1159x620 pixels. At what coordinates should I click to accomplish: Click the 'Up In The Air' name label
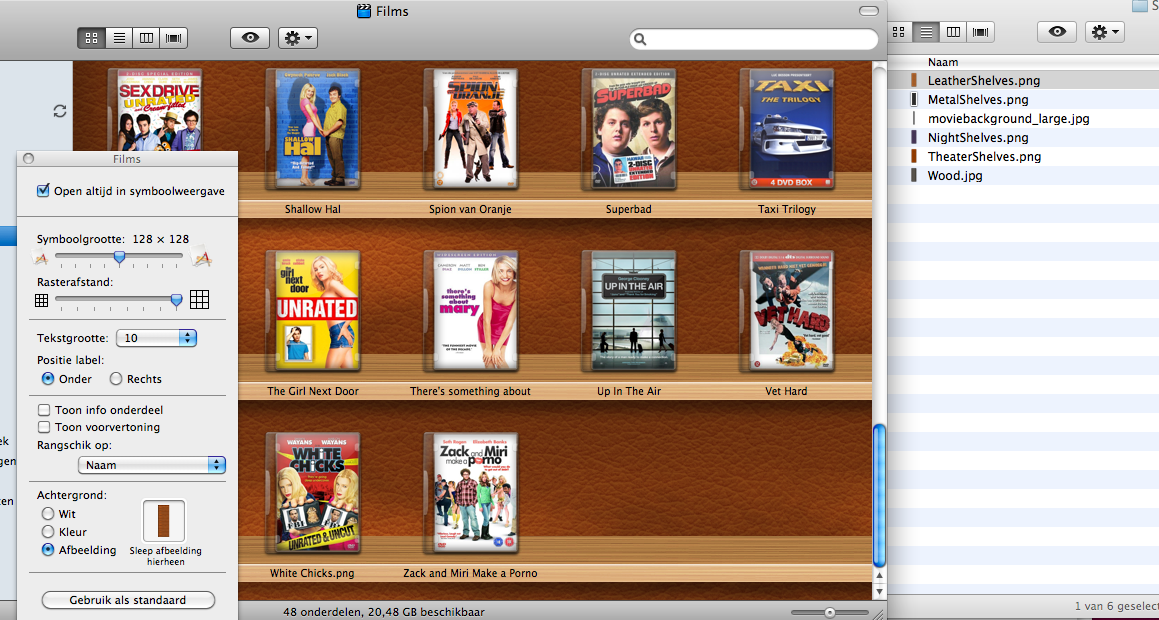coord(629,391)
